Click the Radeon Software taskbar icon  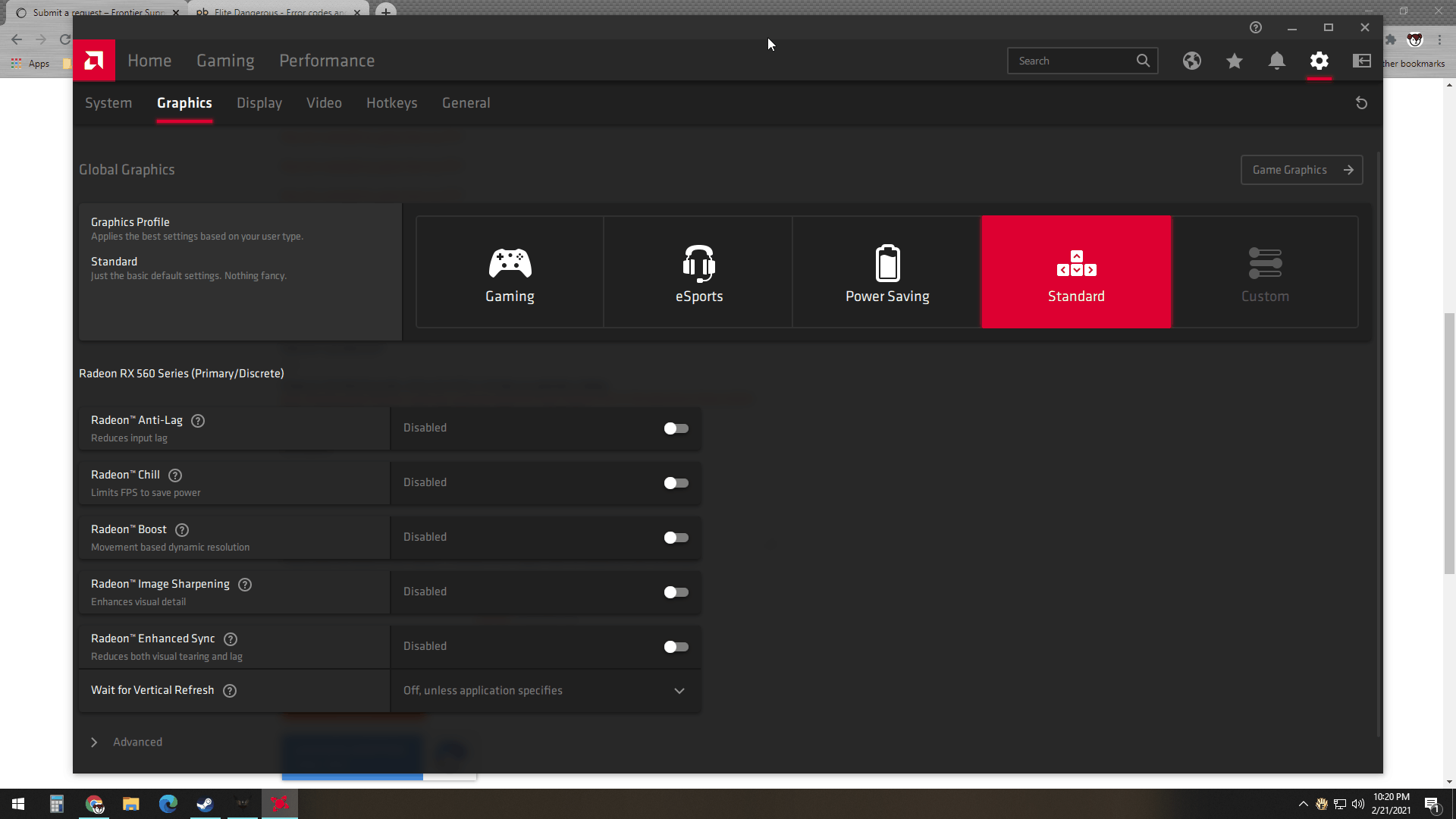[x=280, y=804]
